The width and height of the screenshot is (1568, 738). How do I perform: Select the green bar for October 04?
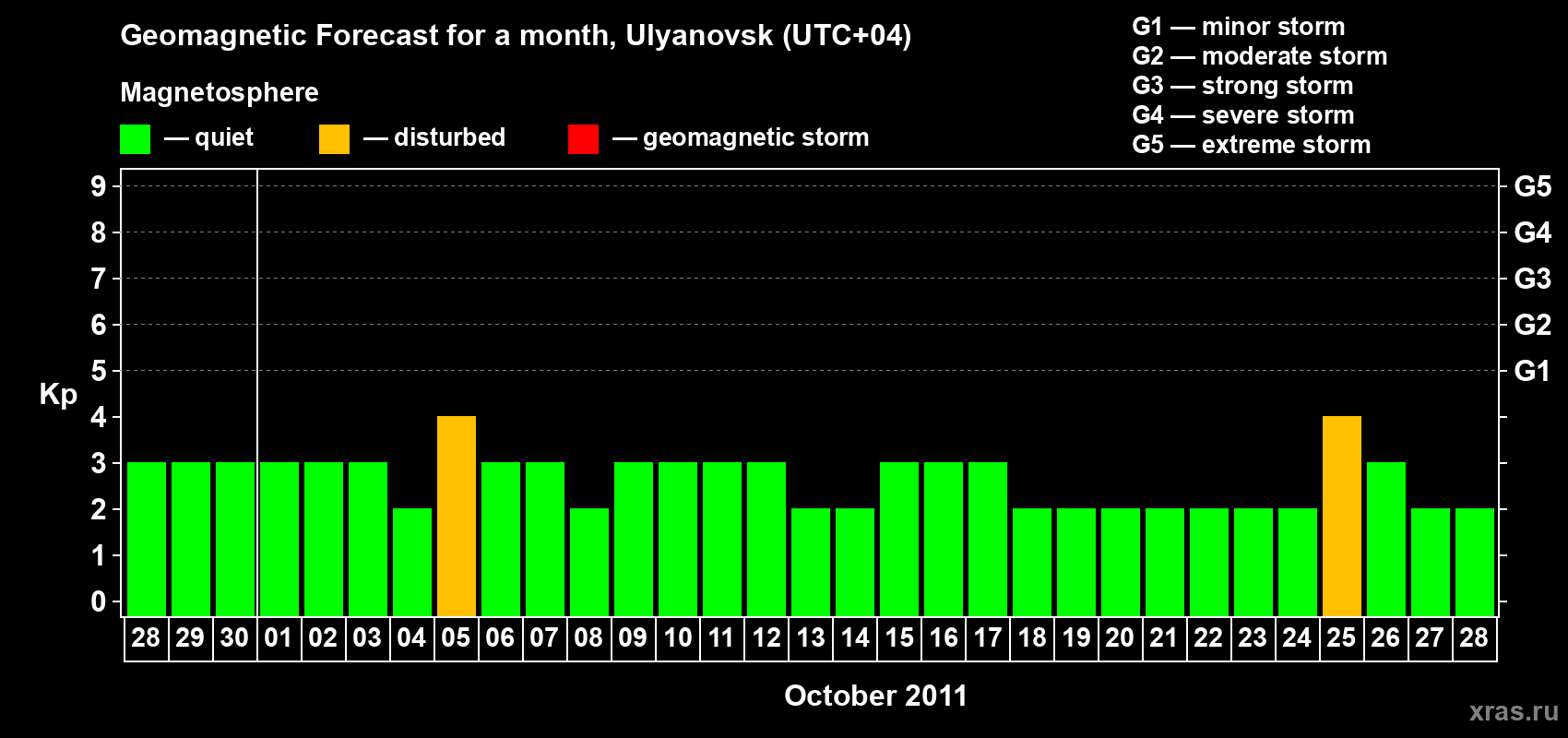[412, 563]
